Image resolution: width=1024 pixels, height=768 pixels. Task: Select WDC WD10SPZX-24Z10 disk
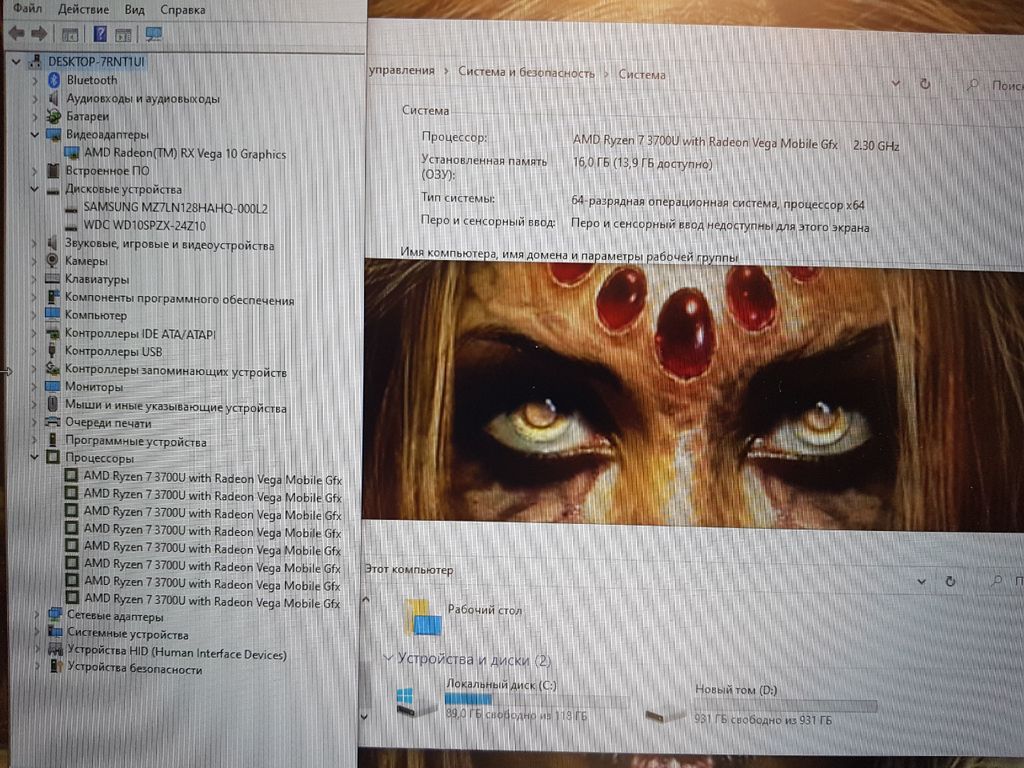144,226
